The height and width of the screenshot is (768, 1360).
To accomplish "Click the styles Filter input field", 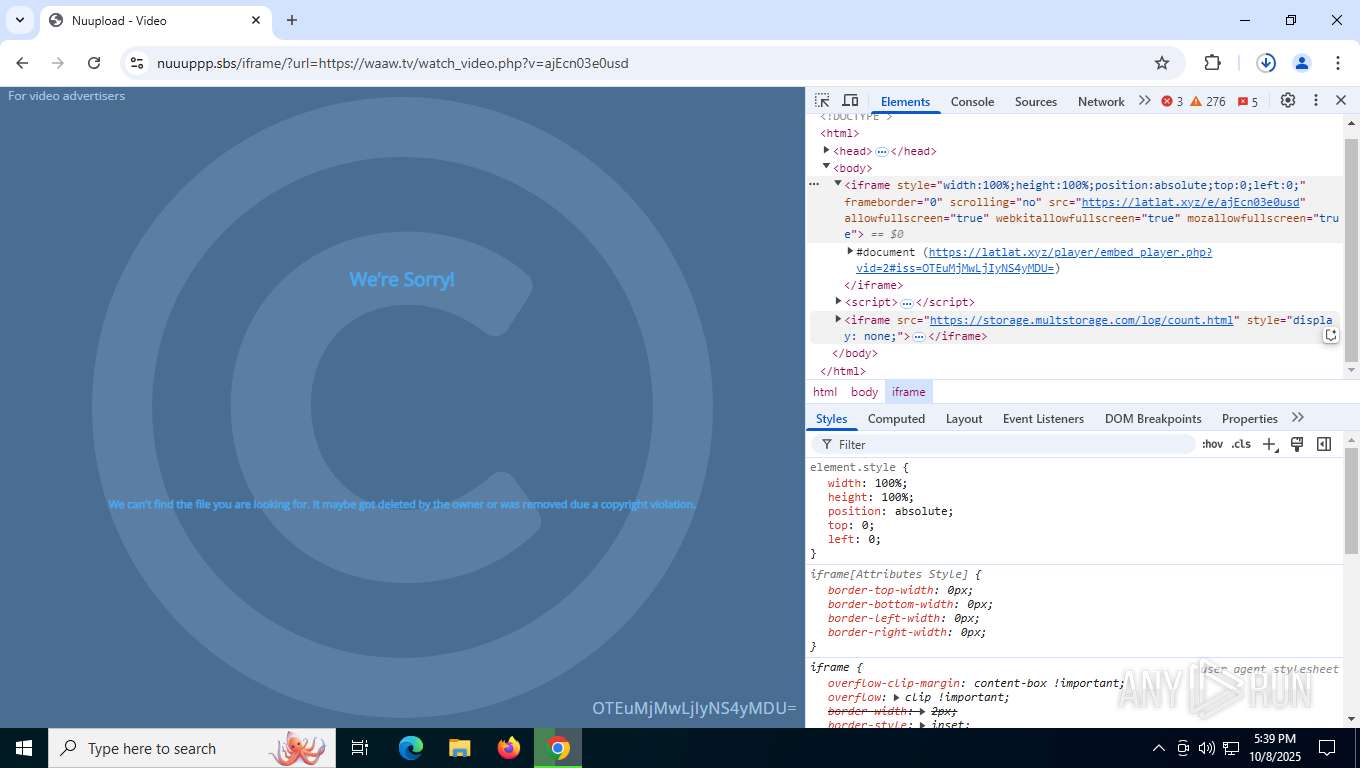I will point(1002,444).
